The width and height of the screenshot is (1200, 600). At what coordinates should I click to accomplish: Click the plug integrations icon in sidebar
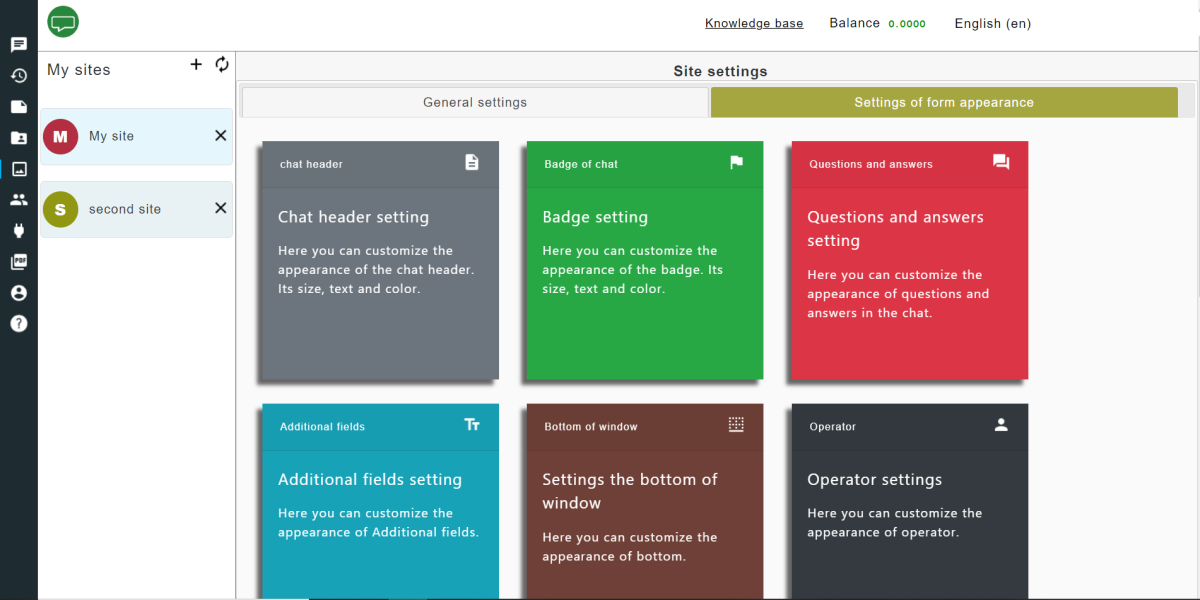point(18,231)
